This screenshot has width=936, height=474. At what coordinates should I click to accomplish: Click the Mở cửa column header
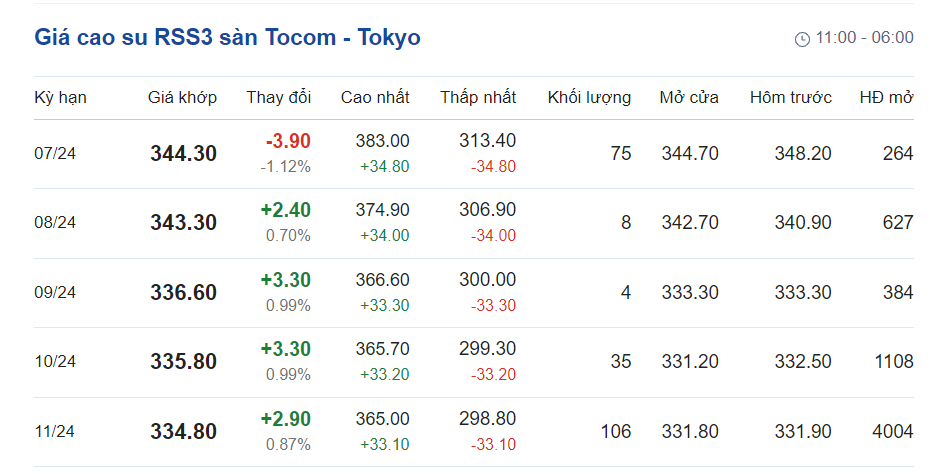(689, 97)
